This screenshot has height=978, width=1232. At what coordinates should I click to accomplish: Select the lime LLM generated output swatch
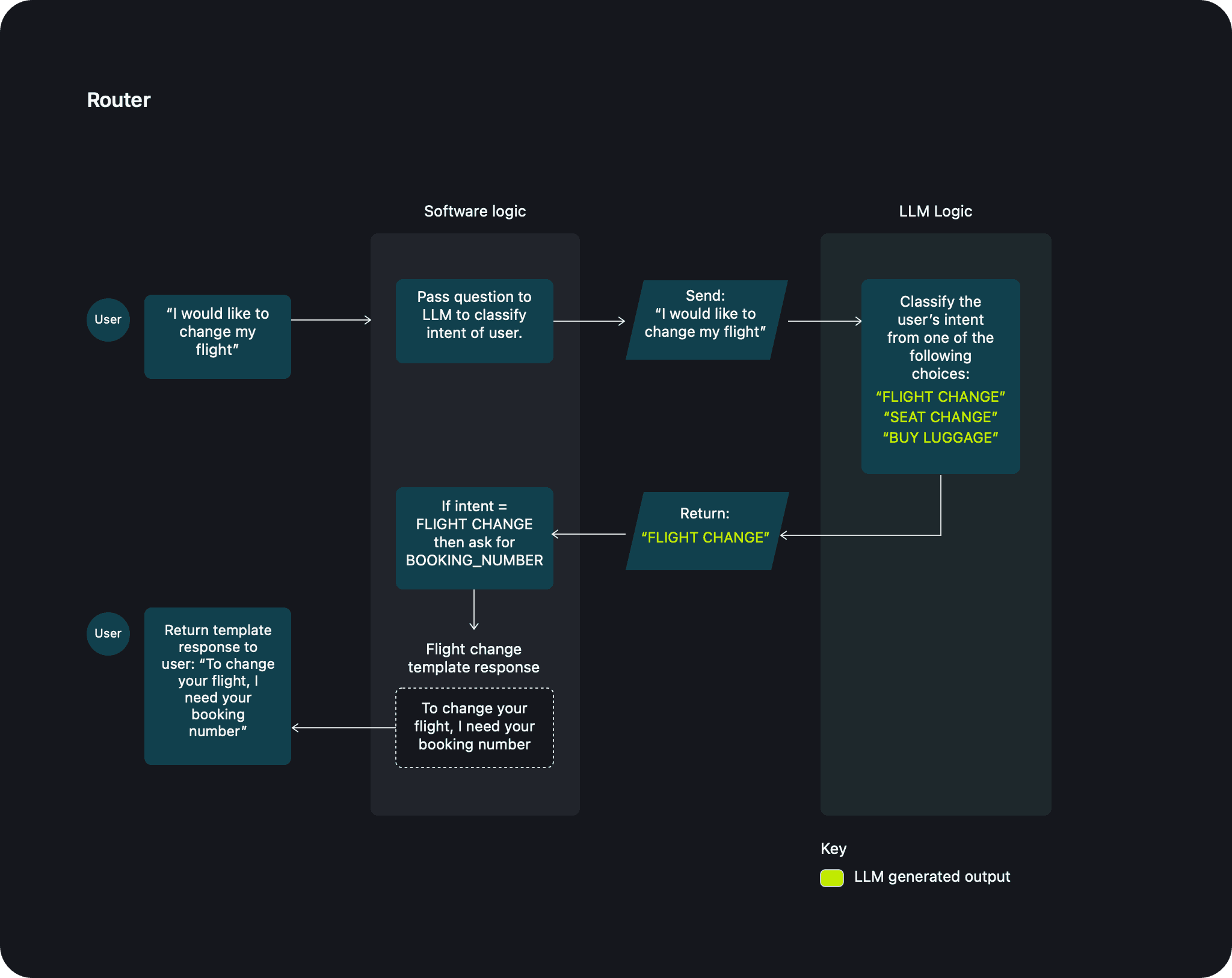(x=832, y=878)
